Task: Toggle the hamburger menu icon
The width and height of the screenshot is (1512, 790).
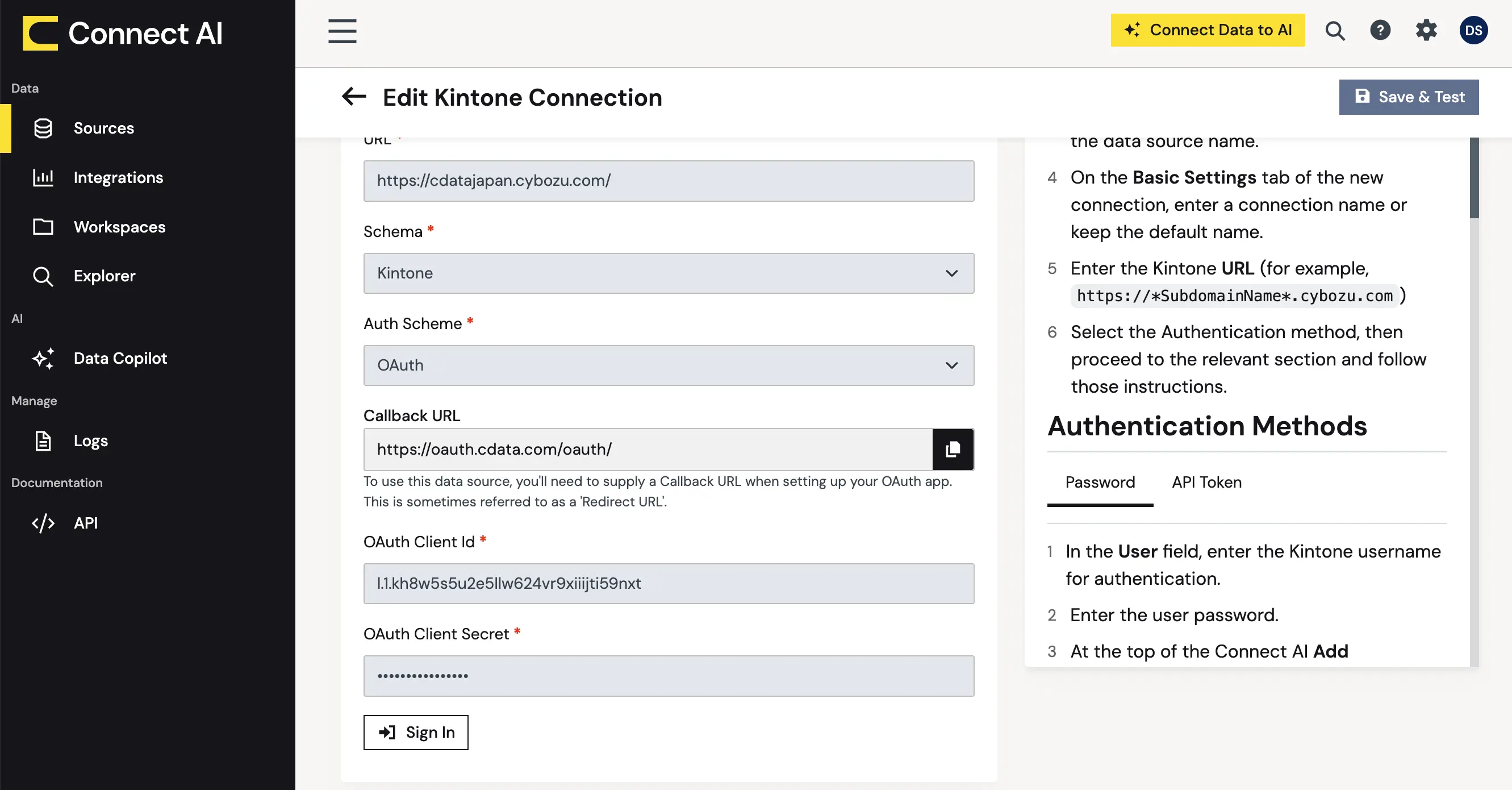Action: 342,31
